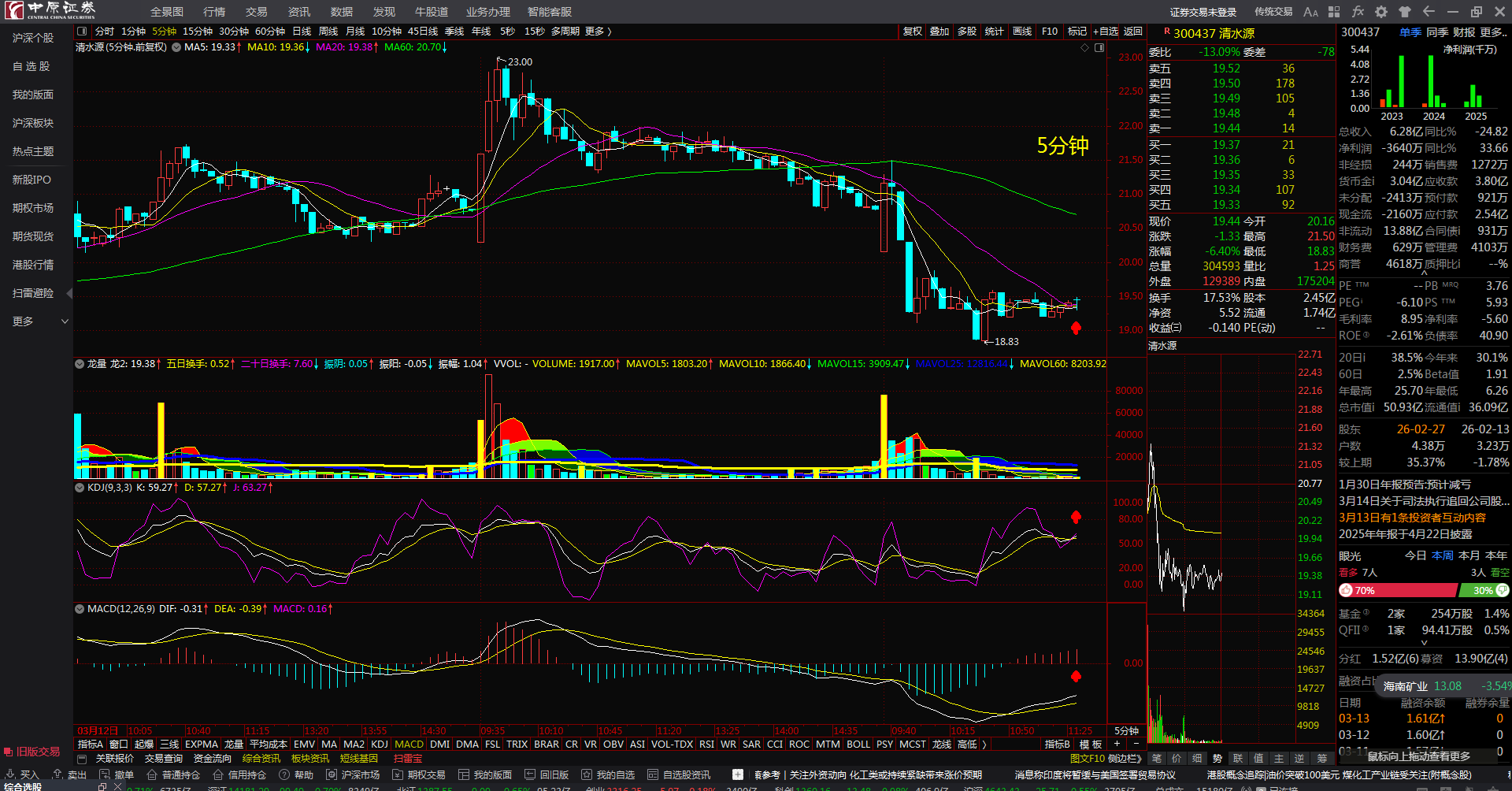Open the 沪深市场 market icon
The image size is (1512, 791).
coord(332,774)
